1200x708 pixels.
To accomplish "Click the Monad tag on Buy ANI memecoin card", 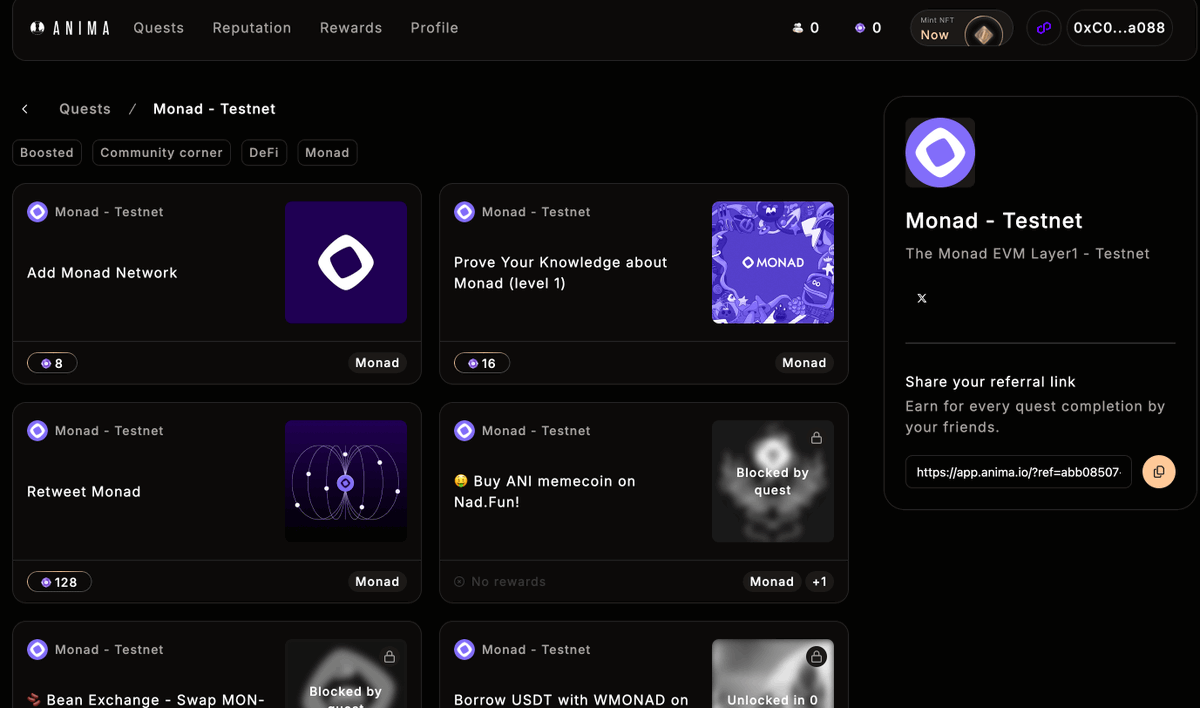I will pyautogui.click(x=772, y=582).
